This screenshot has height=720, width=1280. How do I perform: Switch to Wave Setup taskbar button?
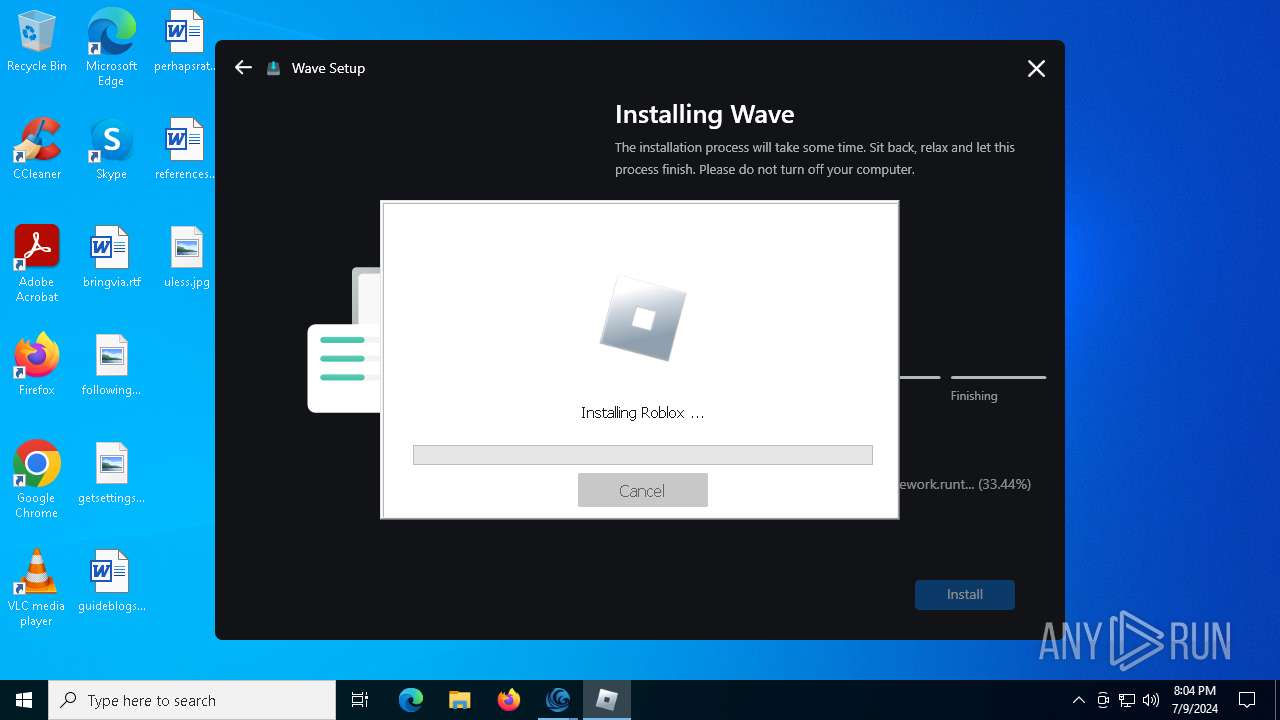[x=558, y=700]
